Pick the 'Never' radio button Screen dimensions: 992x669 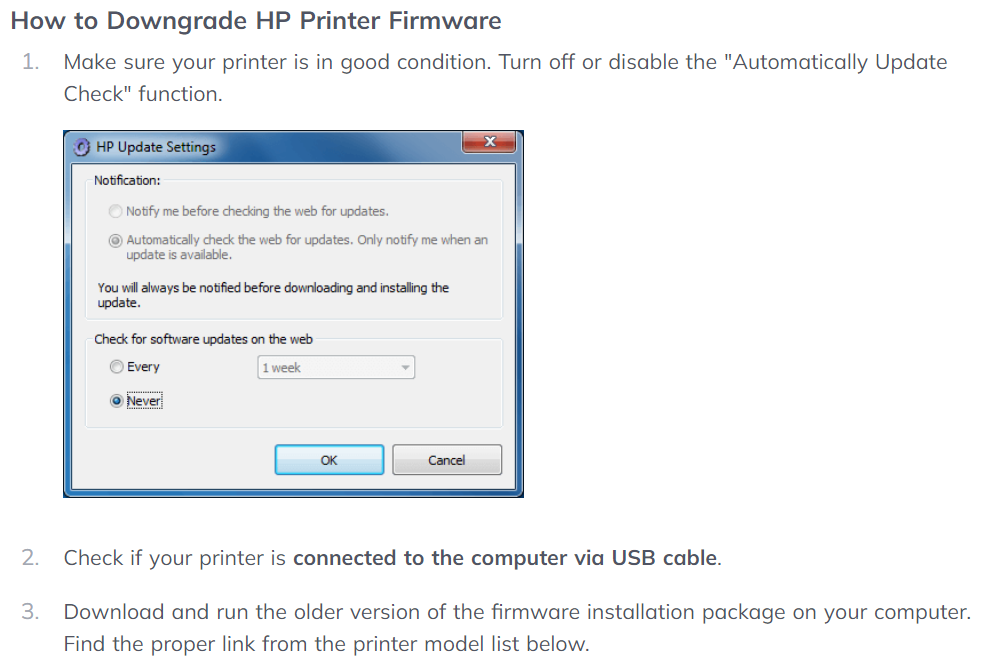117,401
